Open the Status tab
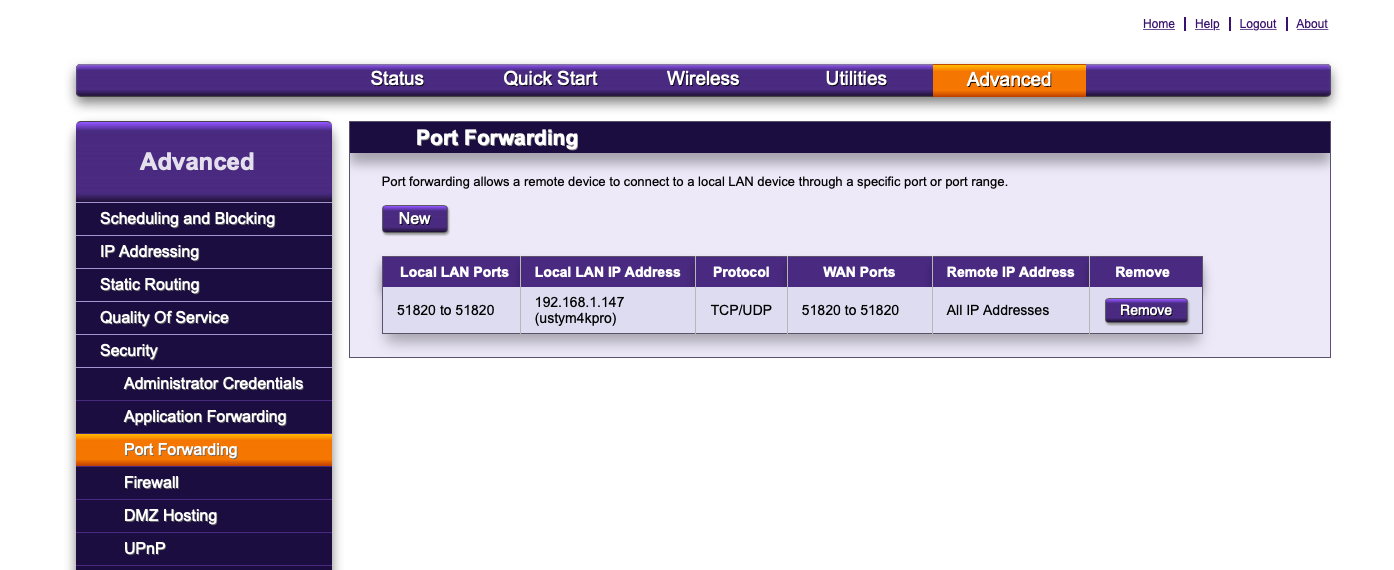Screen dimensions: 1394x570 [x=397, y=79]
